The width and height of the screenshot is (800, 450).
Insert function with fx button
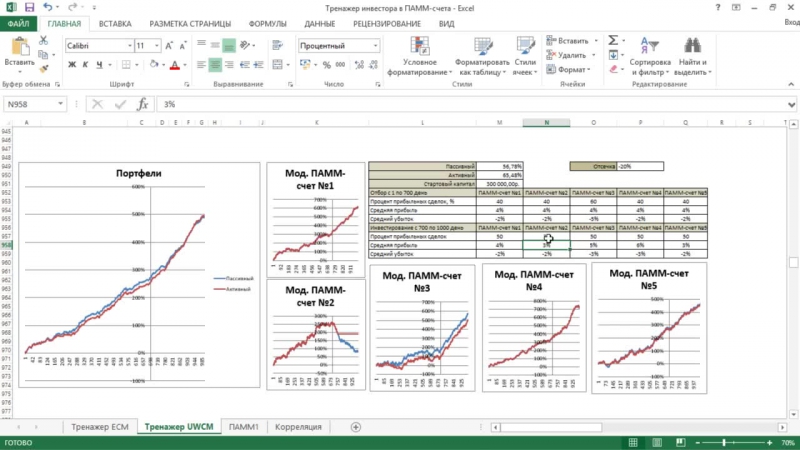143,104
